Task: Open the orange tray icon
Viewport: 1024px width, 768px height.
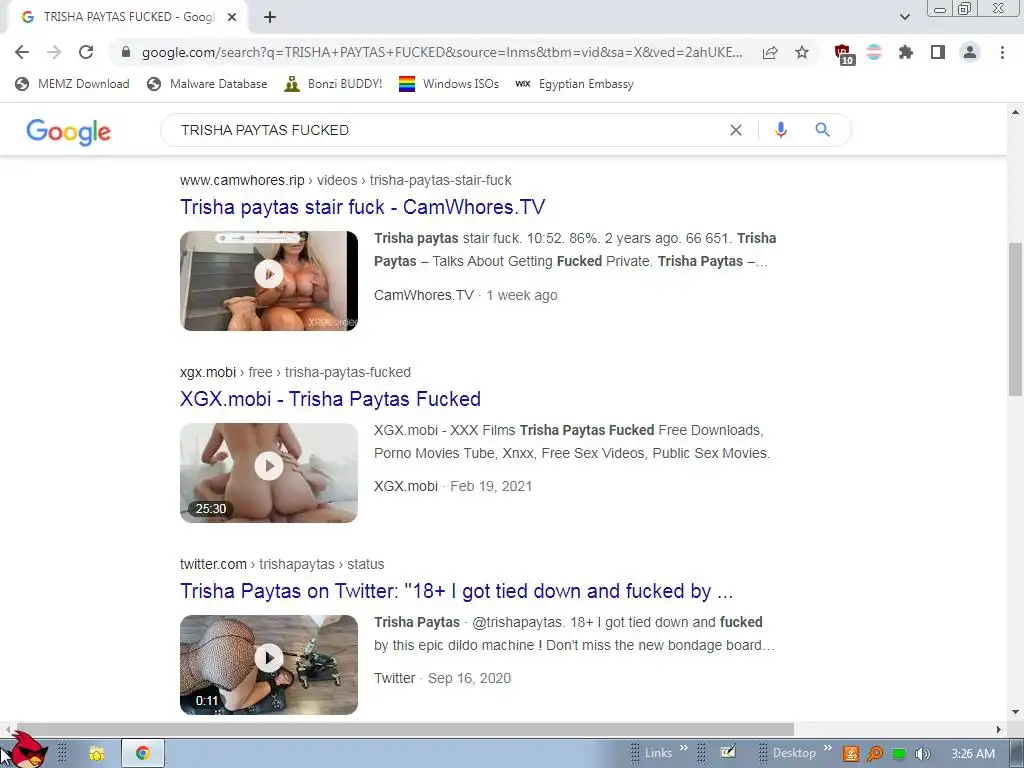Action: (x=850, y=754)
